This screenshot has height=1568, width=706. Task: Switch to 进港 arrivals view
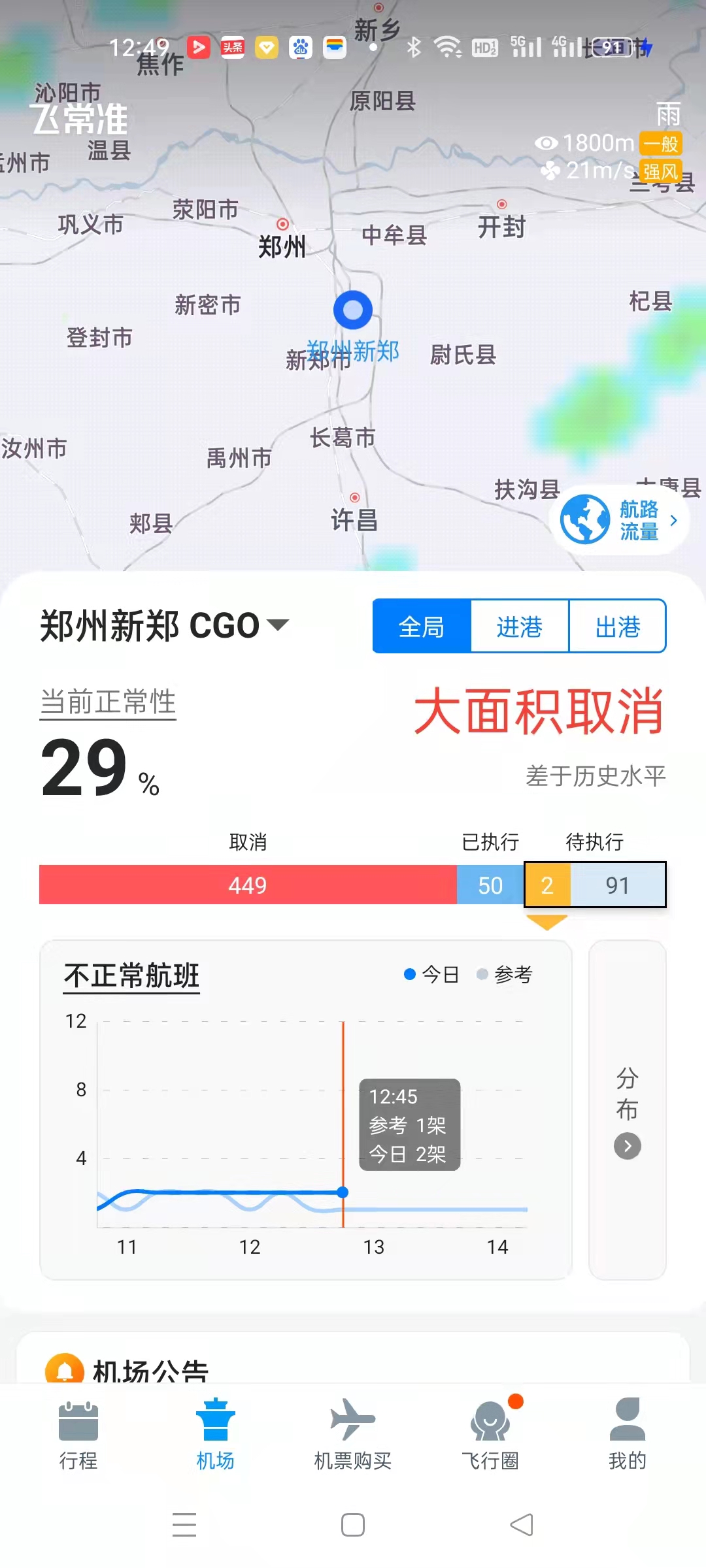coord(520,627)
